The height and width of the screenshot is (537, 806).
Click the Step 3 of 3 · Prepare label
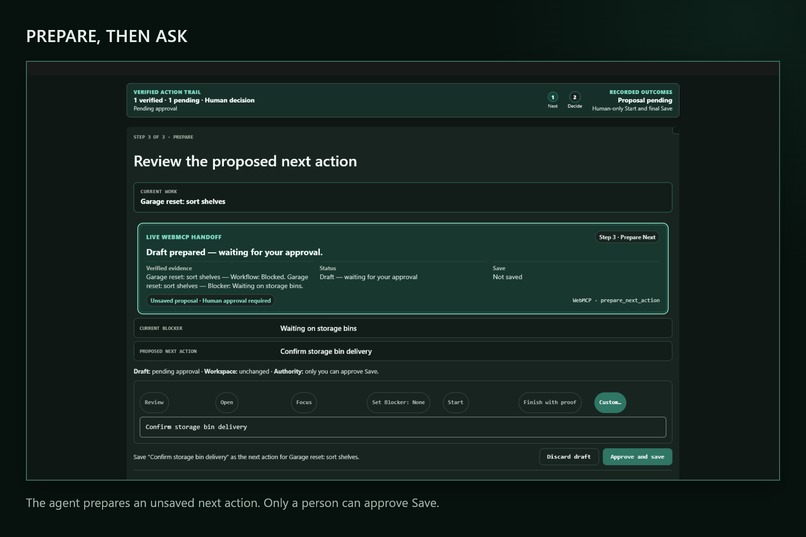(x=163, y=137)
